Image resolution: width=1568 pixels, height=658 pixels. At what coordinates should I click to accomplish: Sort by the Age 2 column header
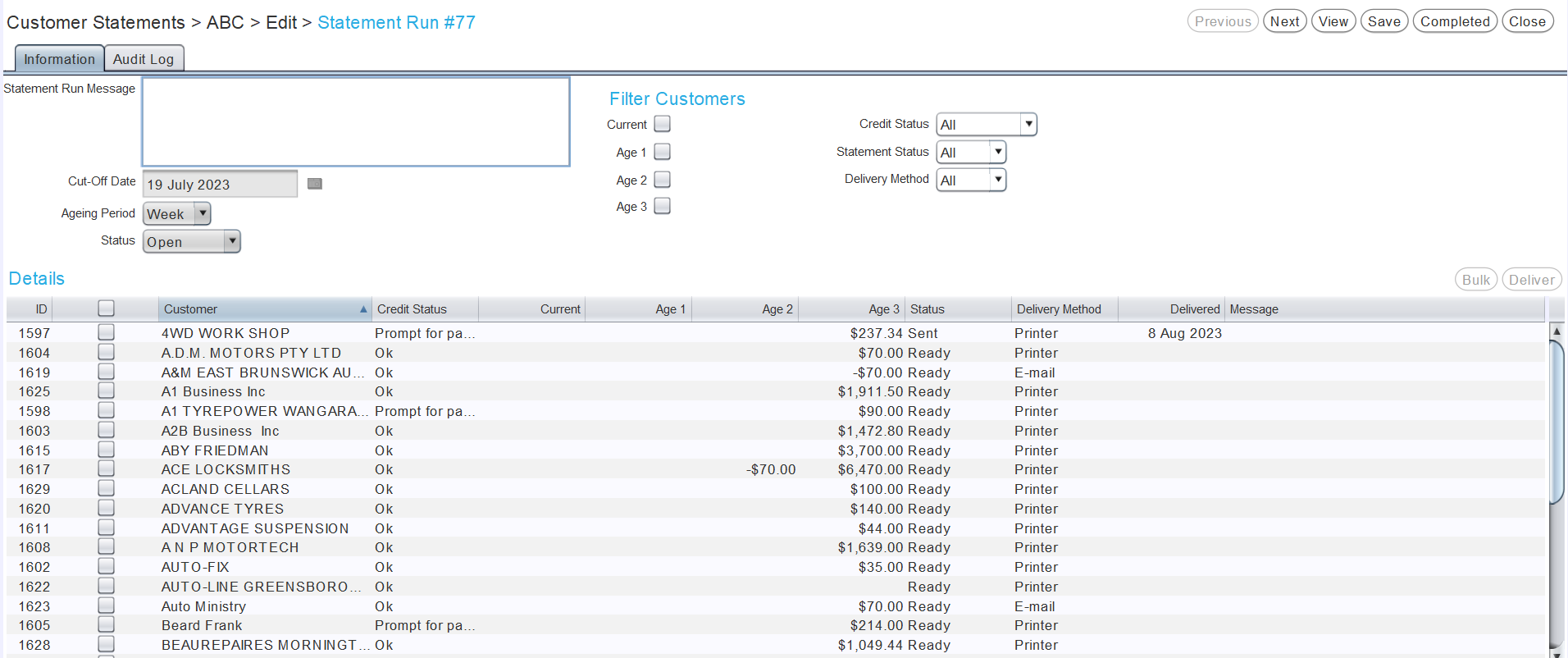tap(745, 309)
